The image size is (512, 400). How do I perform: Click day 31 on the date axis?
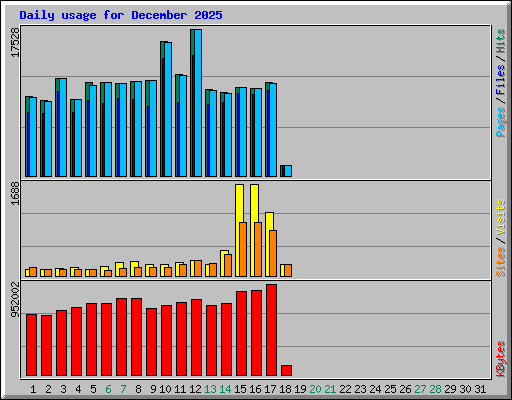tap(481, 389)
